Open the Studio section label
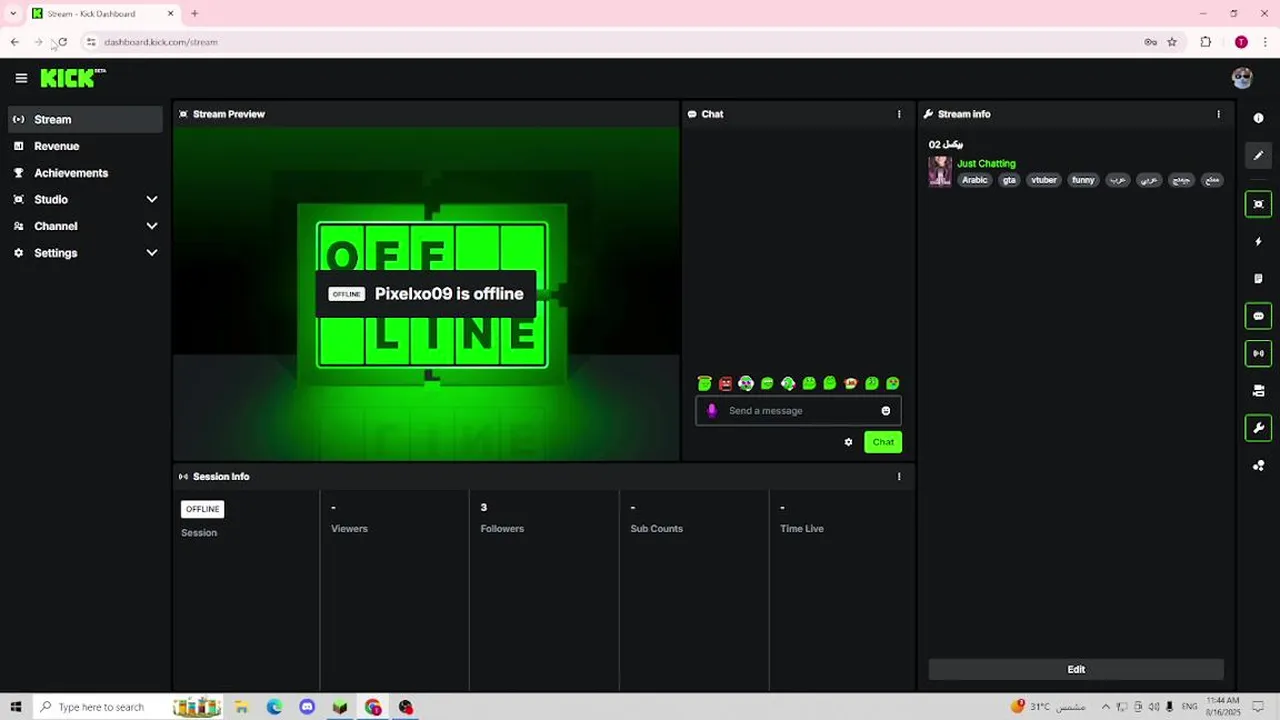The image size is (1280, 720). 51,199
